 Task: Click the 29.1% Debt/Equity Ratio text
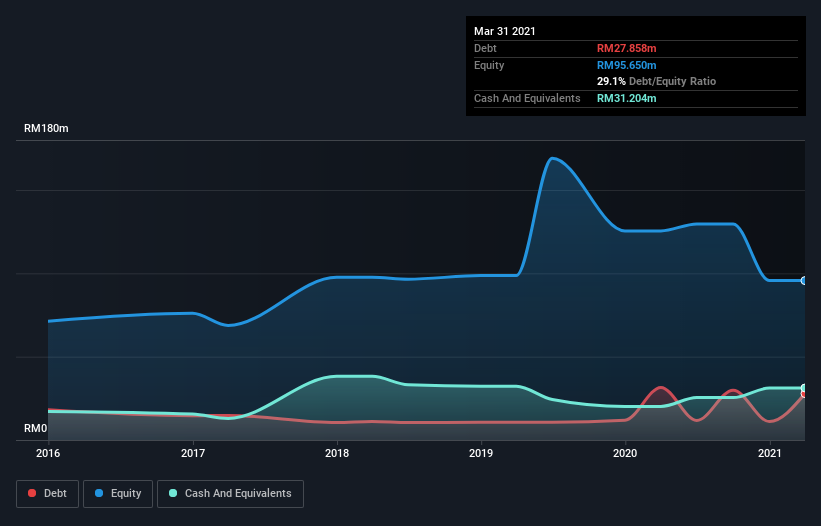pos(656,81)
